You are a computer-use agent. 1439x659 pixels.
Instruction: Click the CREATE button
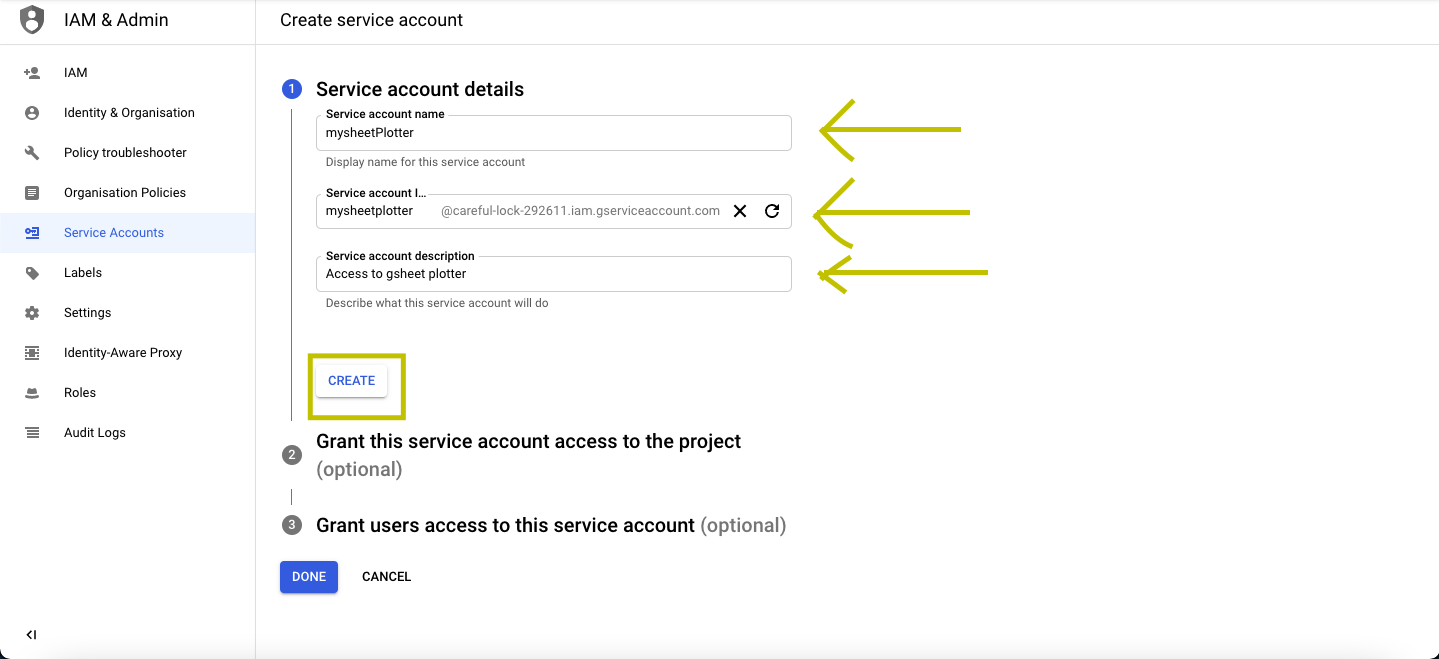tap(352, 381)
